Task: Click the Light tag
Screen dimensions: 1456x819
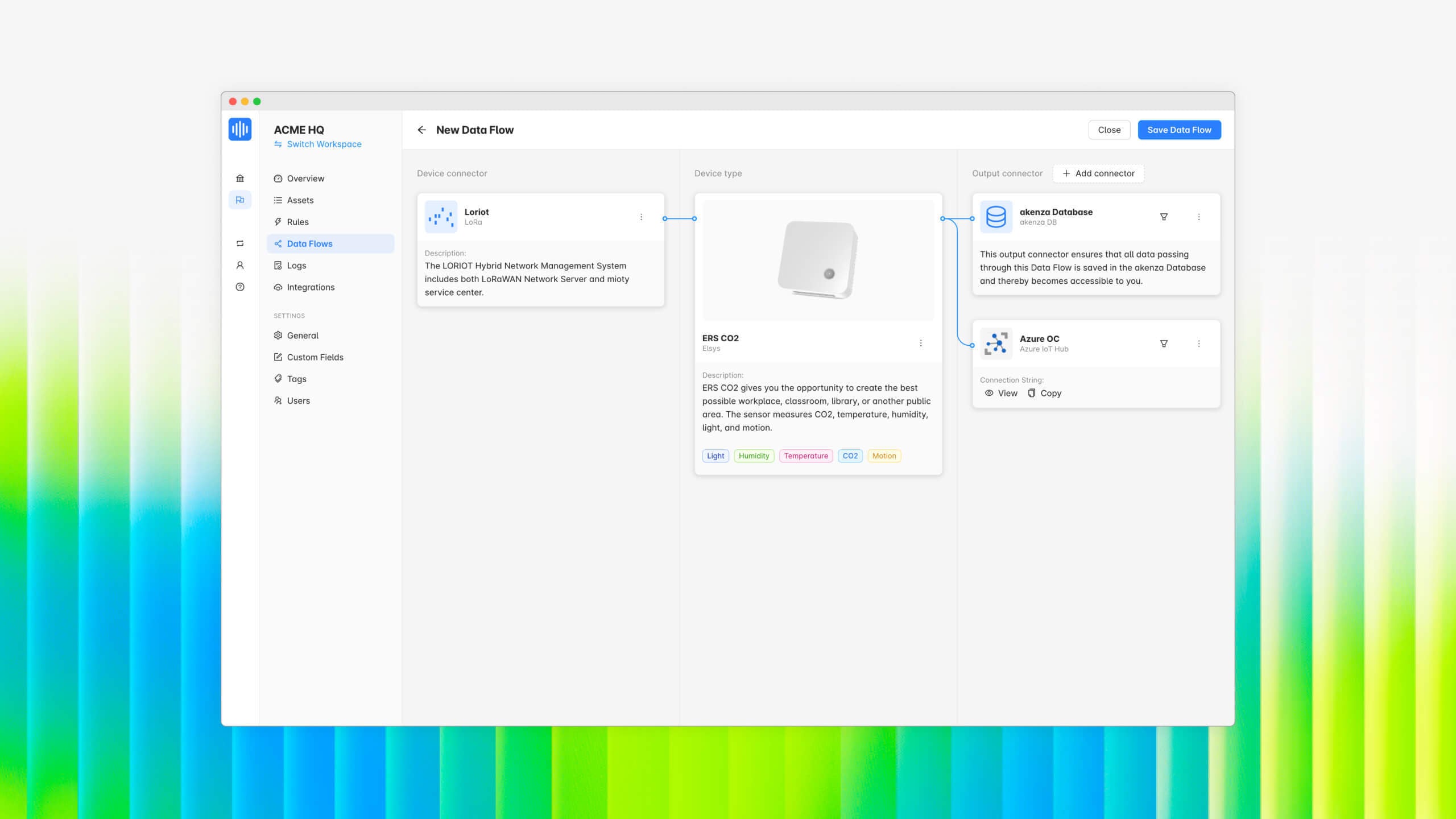Action: point(715,456)
